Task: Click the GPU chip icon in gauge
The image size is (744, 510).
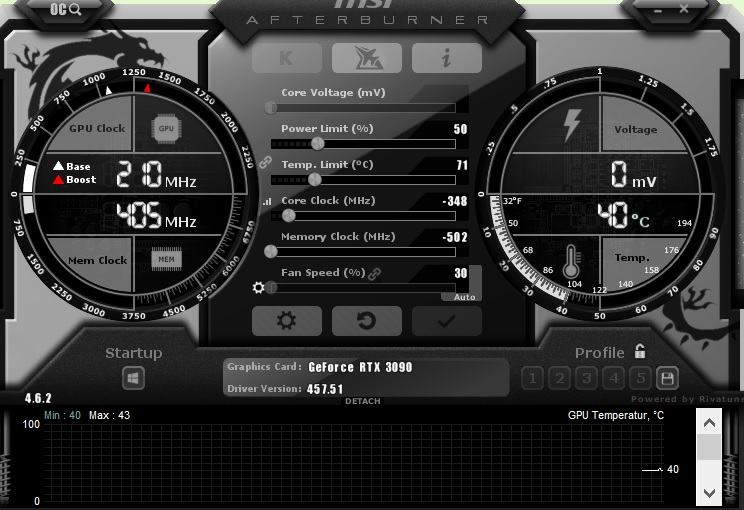Action: (166, 129)
